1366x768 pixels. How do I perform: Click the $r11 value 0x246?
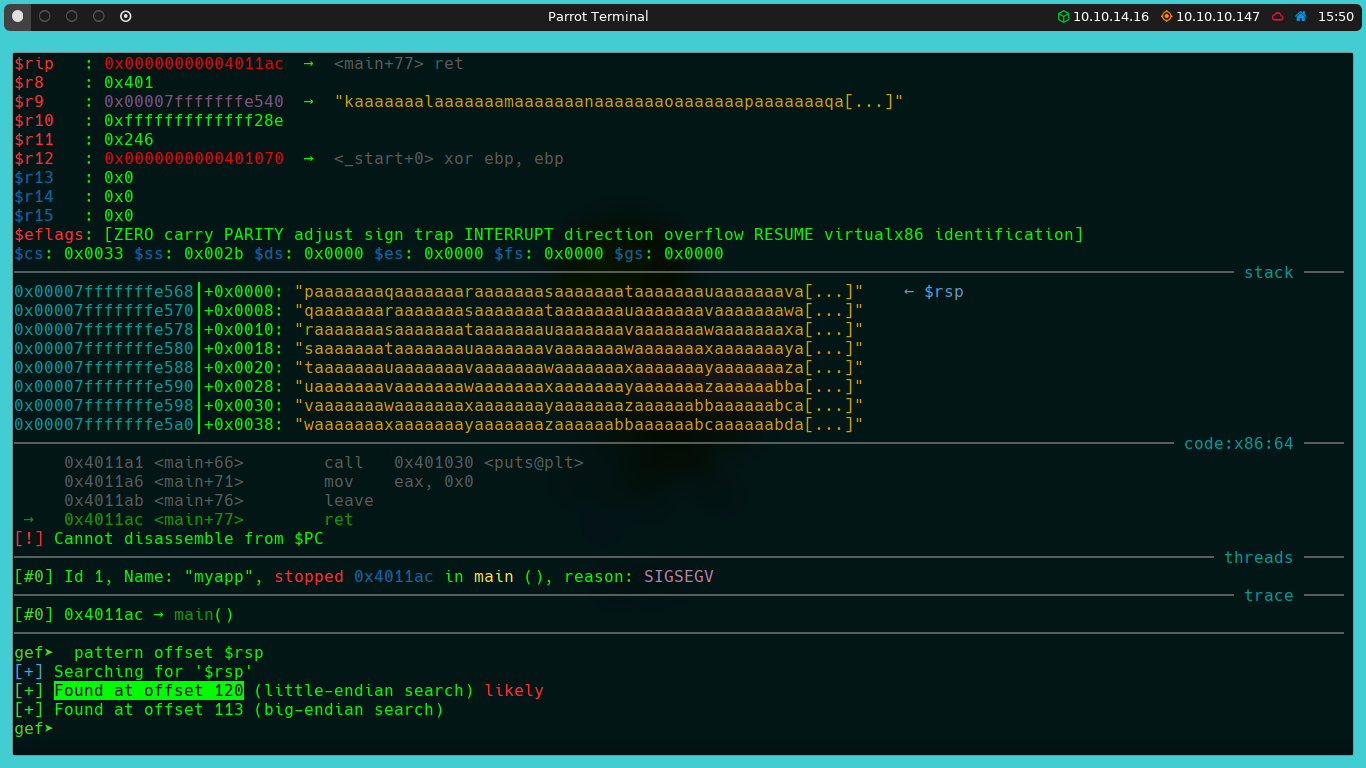point(129,139)
